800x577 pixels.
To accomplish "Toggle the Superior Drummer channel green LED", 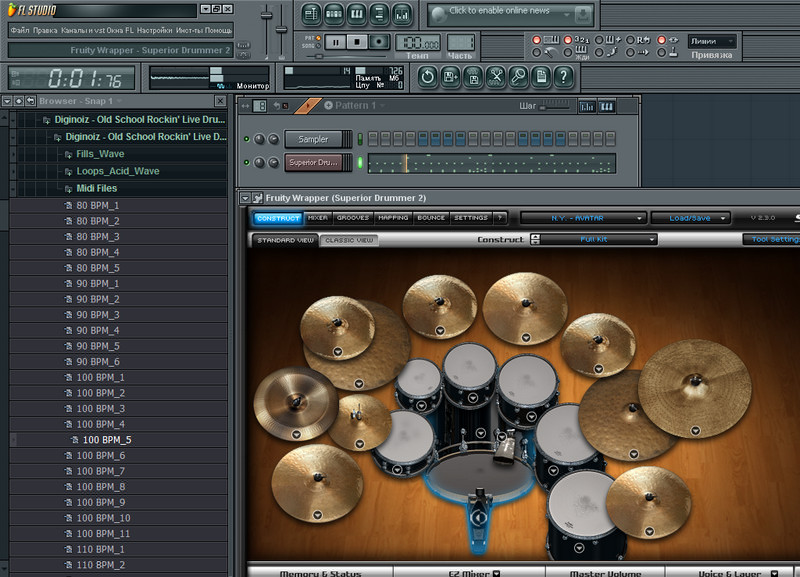I will [360, 162].
